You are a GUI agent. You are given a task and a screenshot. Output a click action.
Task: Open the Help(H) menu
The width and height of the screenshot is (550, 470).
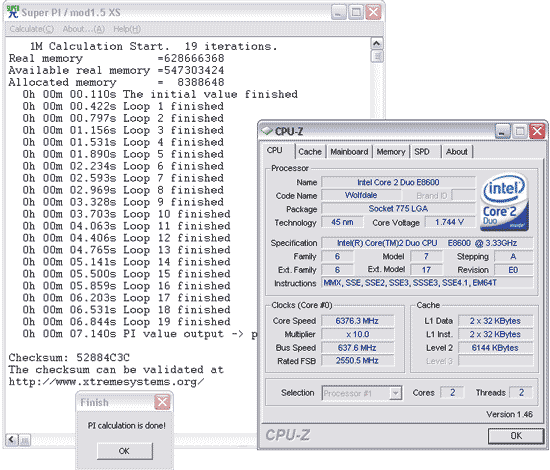coord(127,29)
